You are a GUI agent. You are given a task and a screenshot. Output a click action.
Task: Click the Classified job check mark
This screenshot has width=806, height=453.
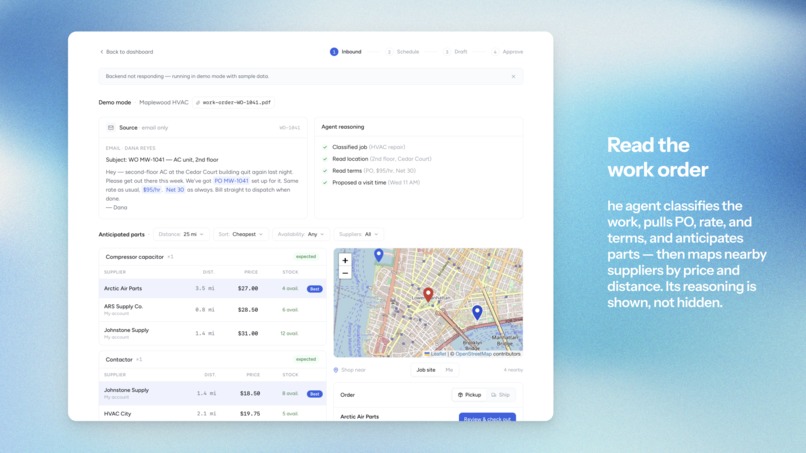[325, 147]
